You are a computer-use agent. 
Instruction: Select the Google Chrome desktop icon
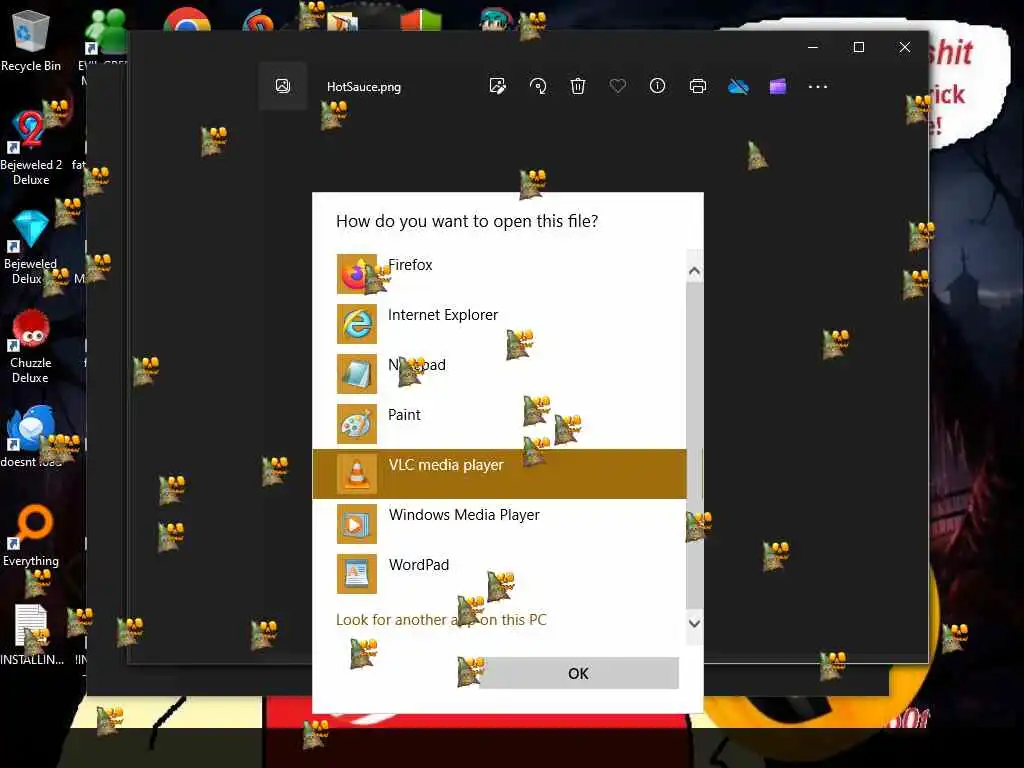click(187, 20)
